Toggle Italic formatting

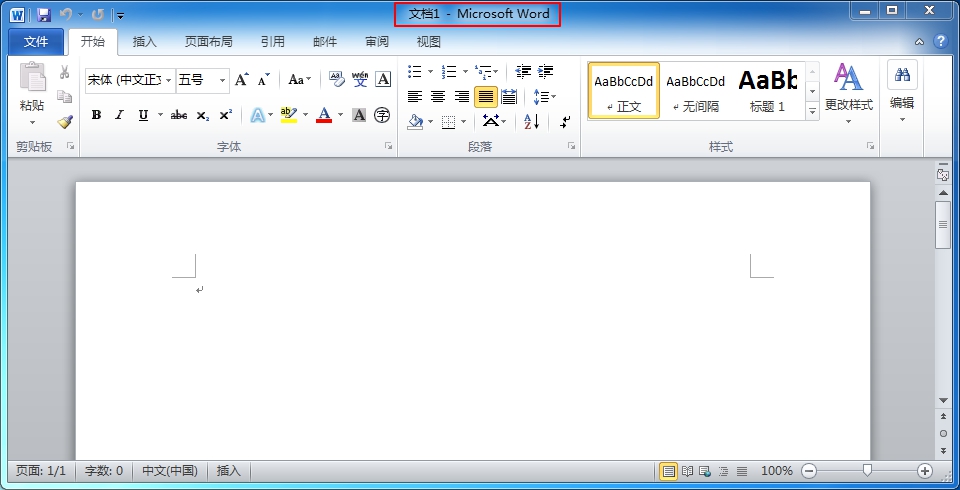tap(120, 115)
